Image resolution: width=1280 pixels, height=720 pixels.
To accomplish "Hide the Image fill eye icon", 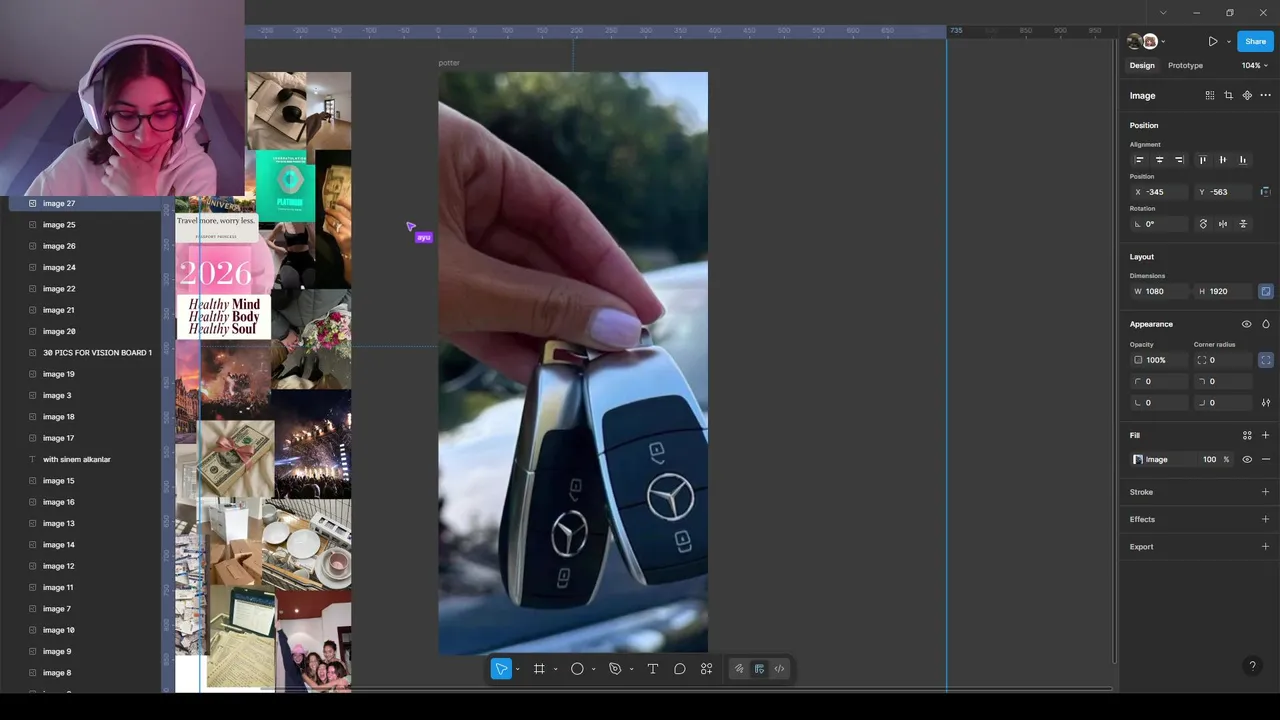I will [1247, 460].
